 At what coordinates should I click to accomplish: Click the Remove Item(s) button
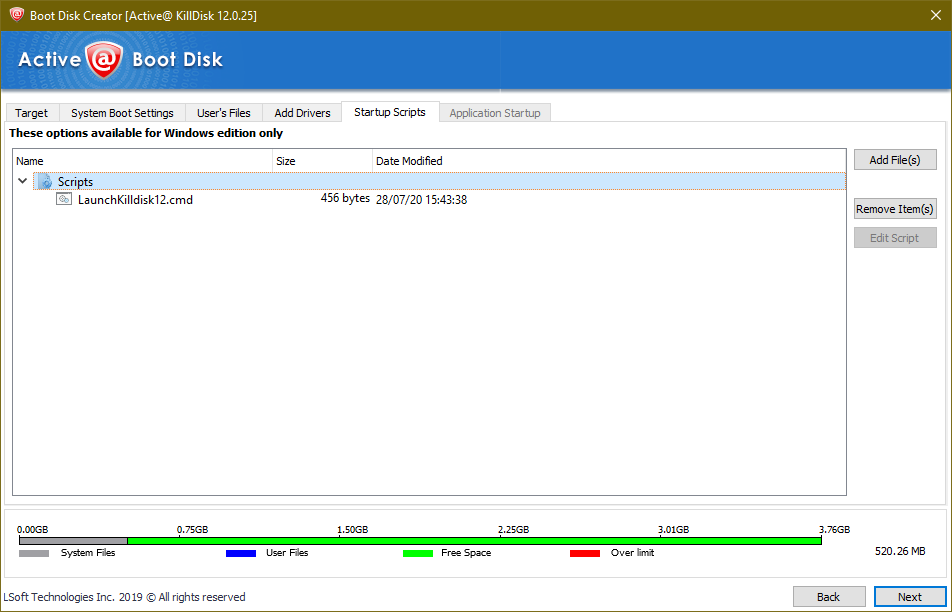coord(894,208)
